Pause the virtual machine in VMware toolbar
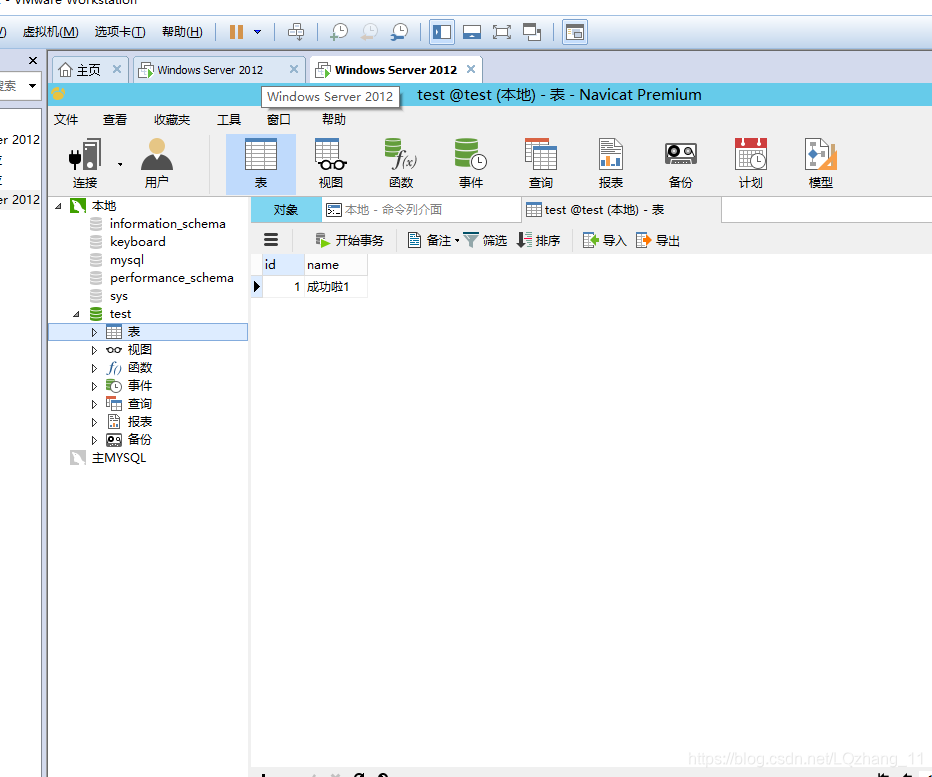 [x=237, y=32]
